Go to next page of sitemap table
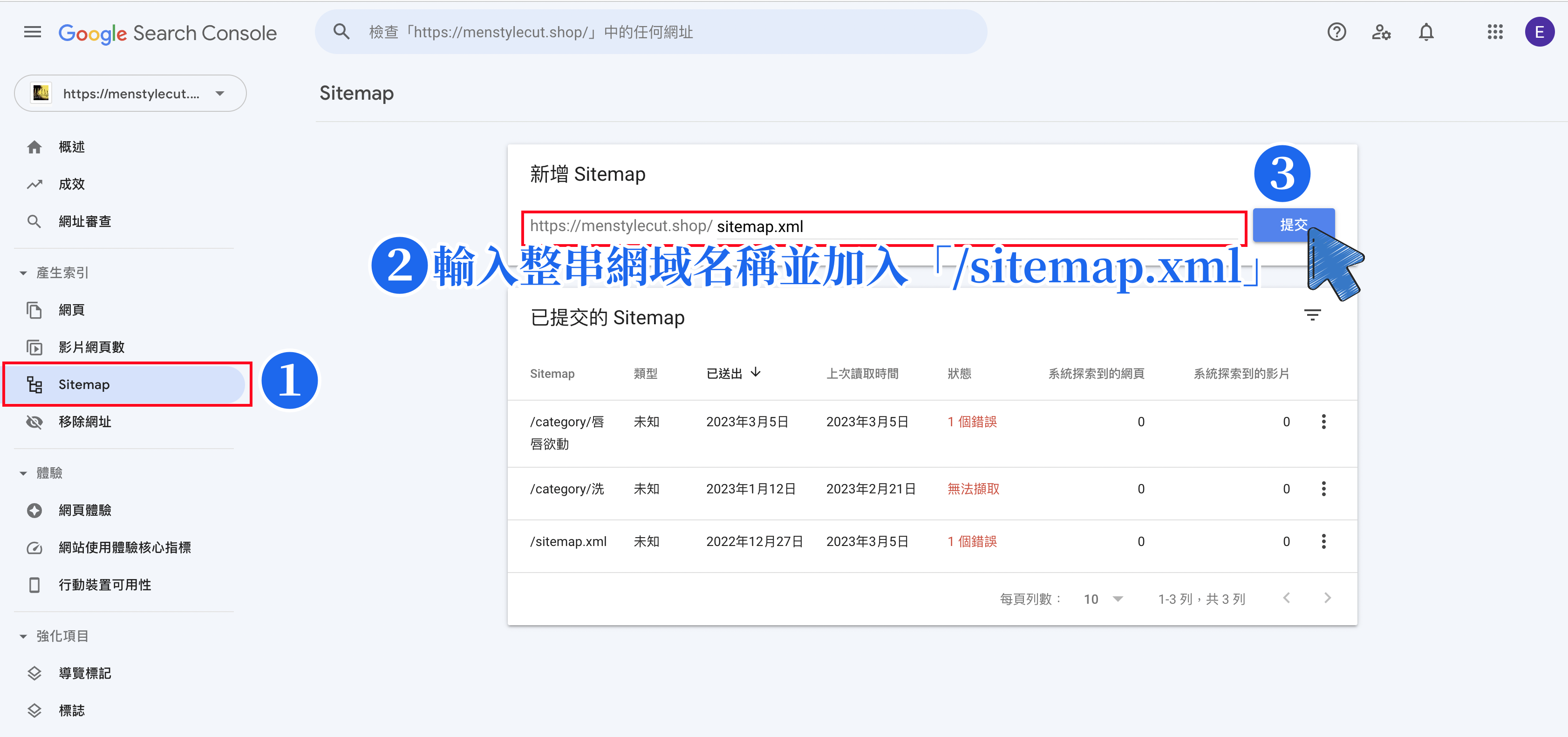 tap(1328, 598)
